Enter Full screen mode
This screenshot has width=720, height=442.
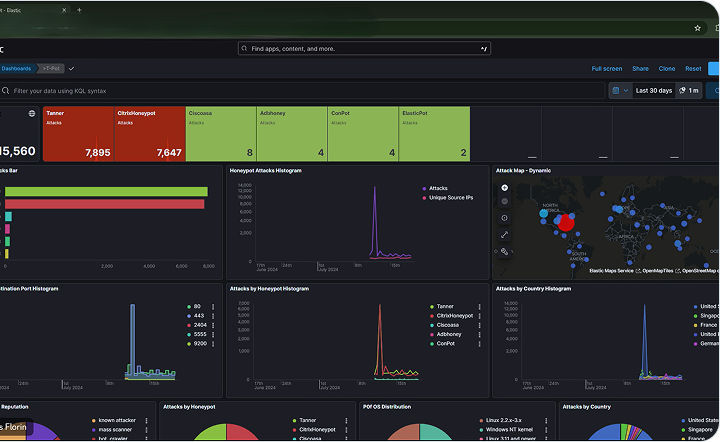(x=607, y=68)
